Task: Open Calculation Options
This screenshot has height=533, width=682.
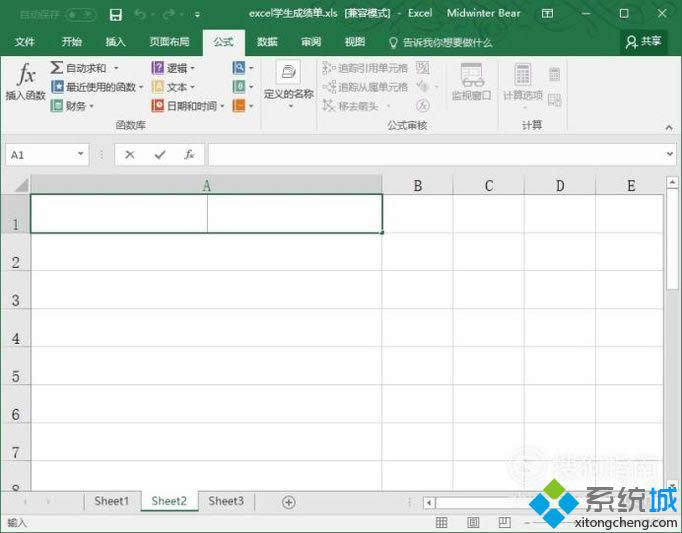Action: tap(523, 85)
